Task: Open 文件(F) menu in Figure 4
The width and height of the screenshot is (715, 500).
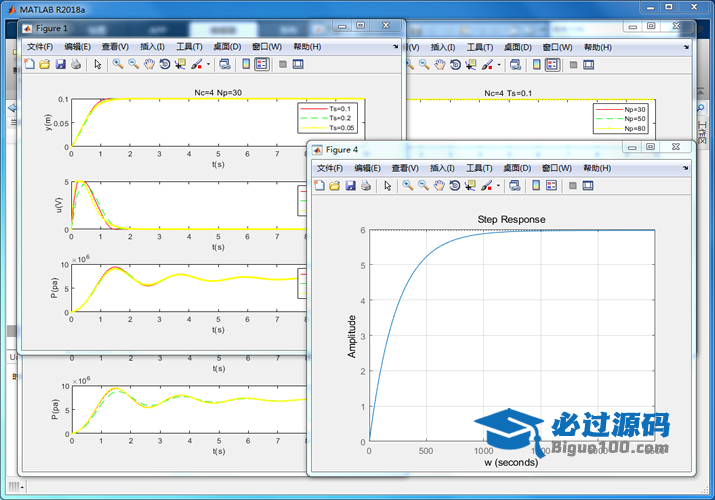Action: pos(330,168)
